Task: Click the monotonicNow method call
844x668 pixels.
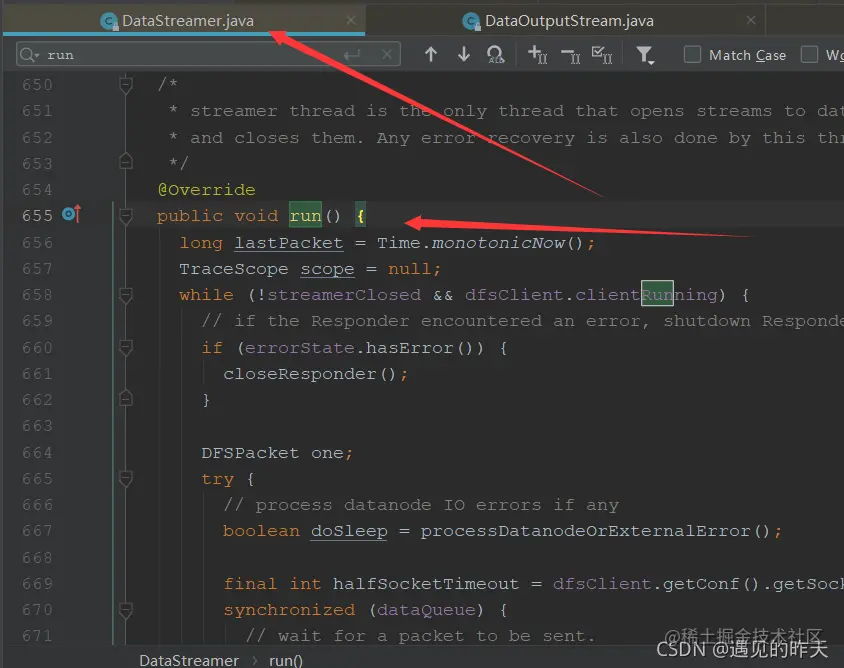Action: click(499, 243)
